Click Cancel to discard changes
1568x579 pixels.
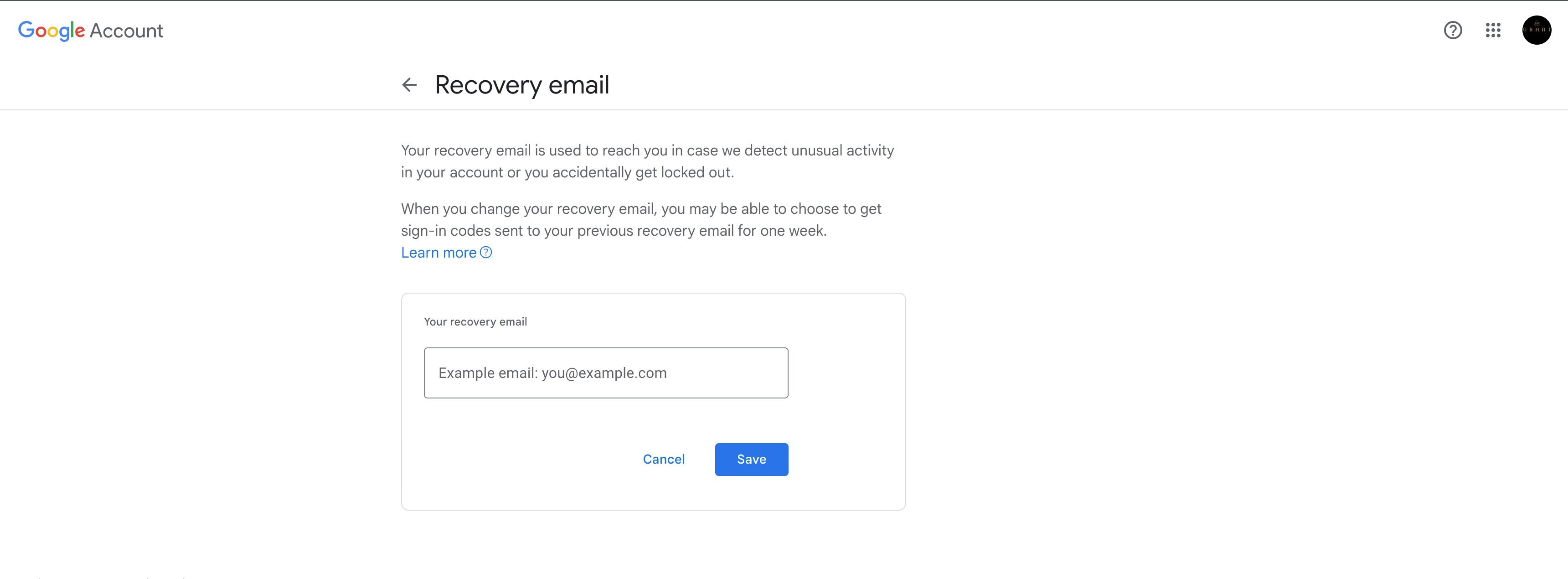click(663, 459)
